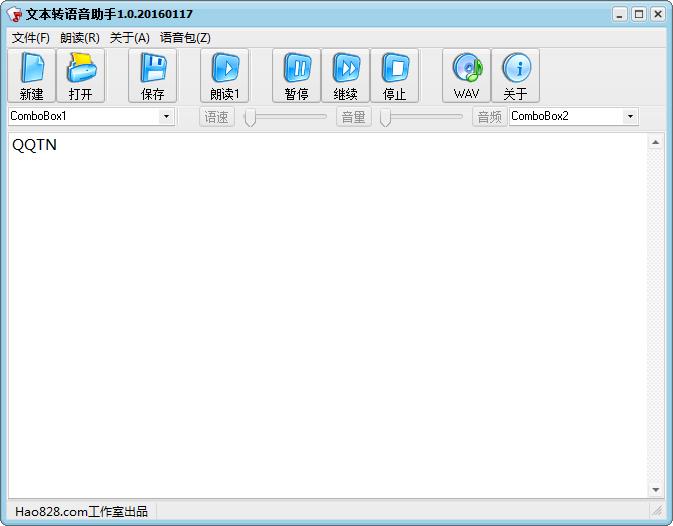Expand the ComboBox1 dropdown
Image resolution: width=673 pixels, height=526 pixels.
166,117
